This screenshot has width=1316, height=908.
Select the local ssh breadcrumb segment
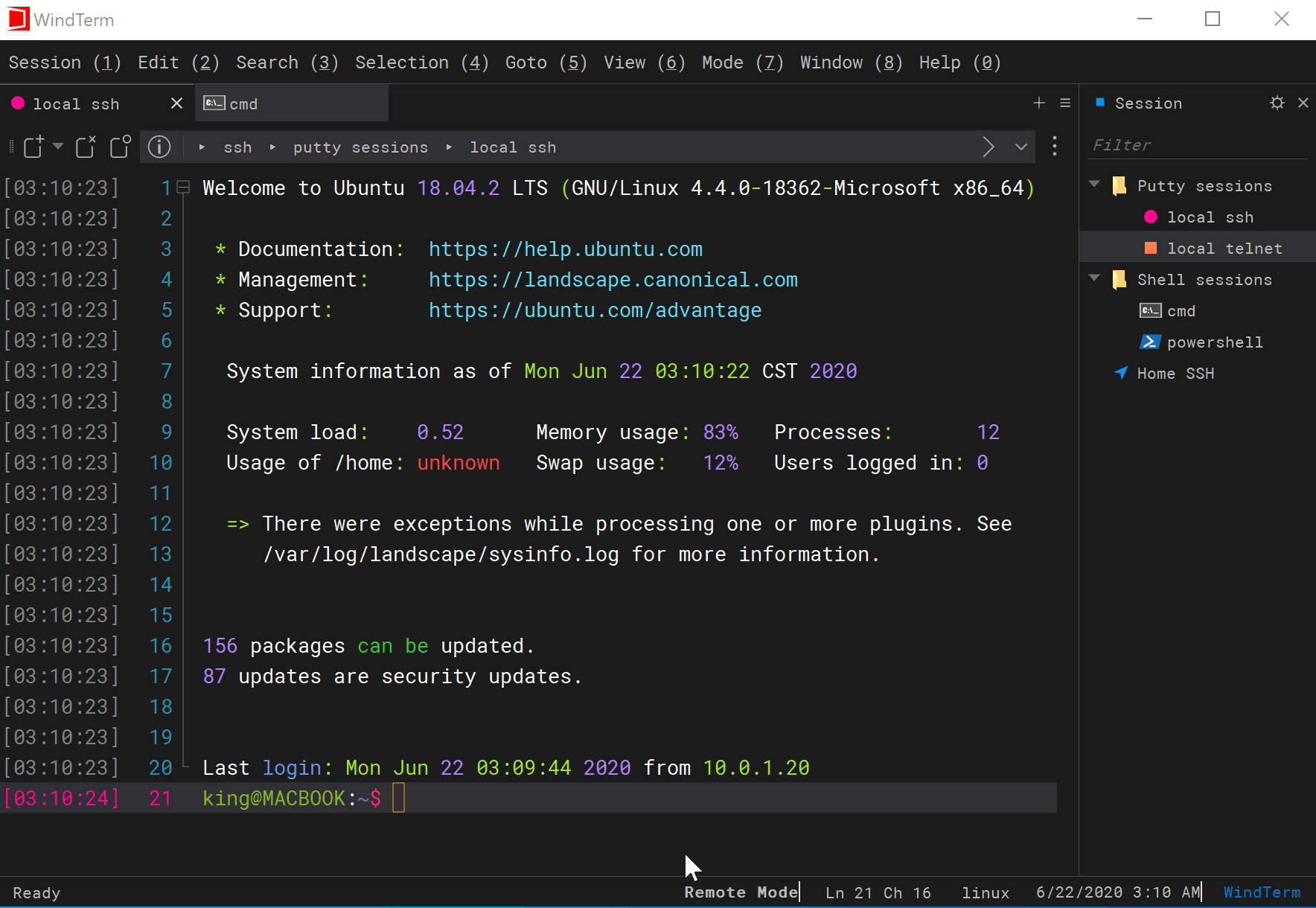513,147
